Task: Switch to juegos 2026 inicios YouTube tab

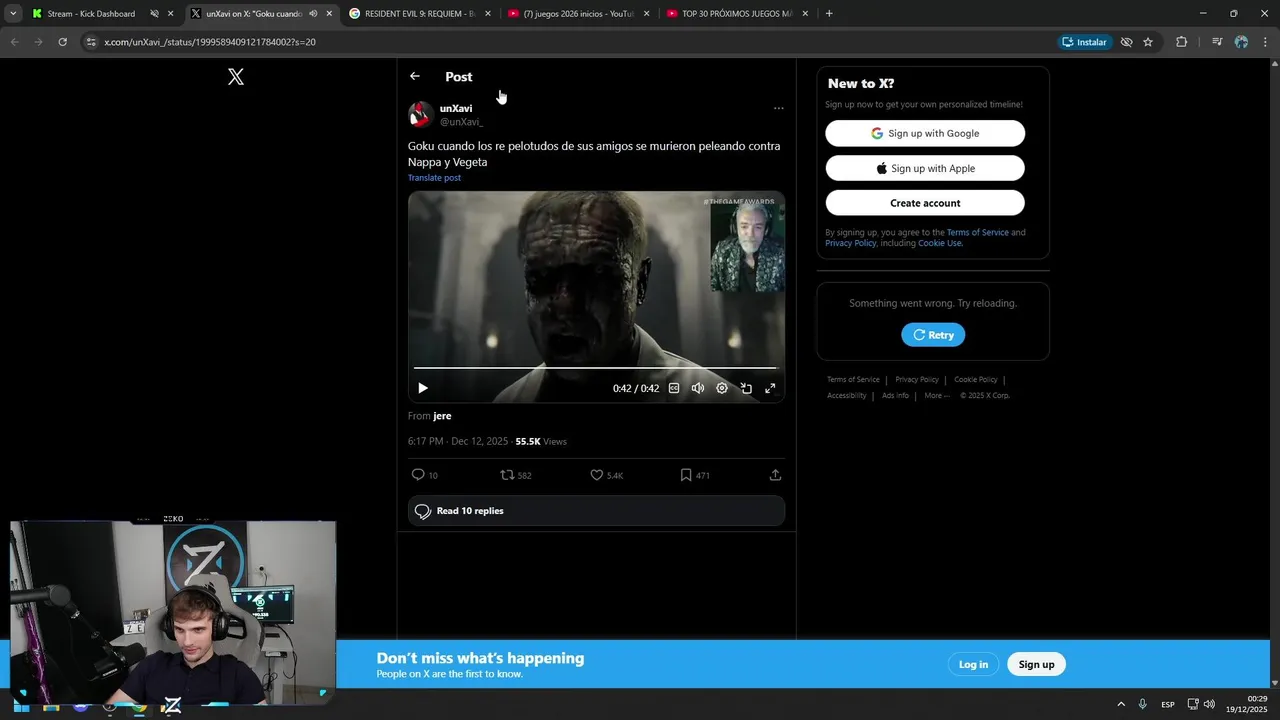Action: 578,14
